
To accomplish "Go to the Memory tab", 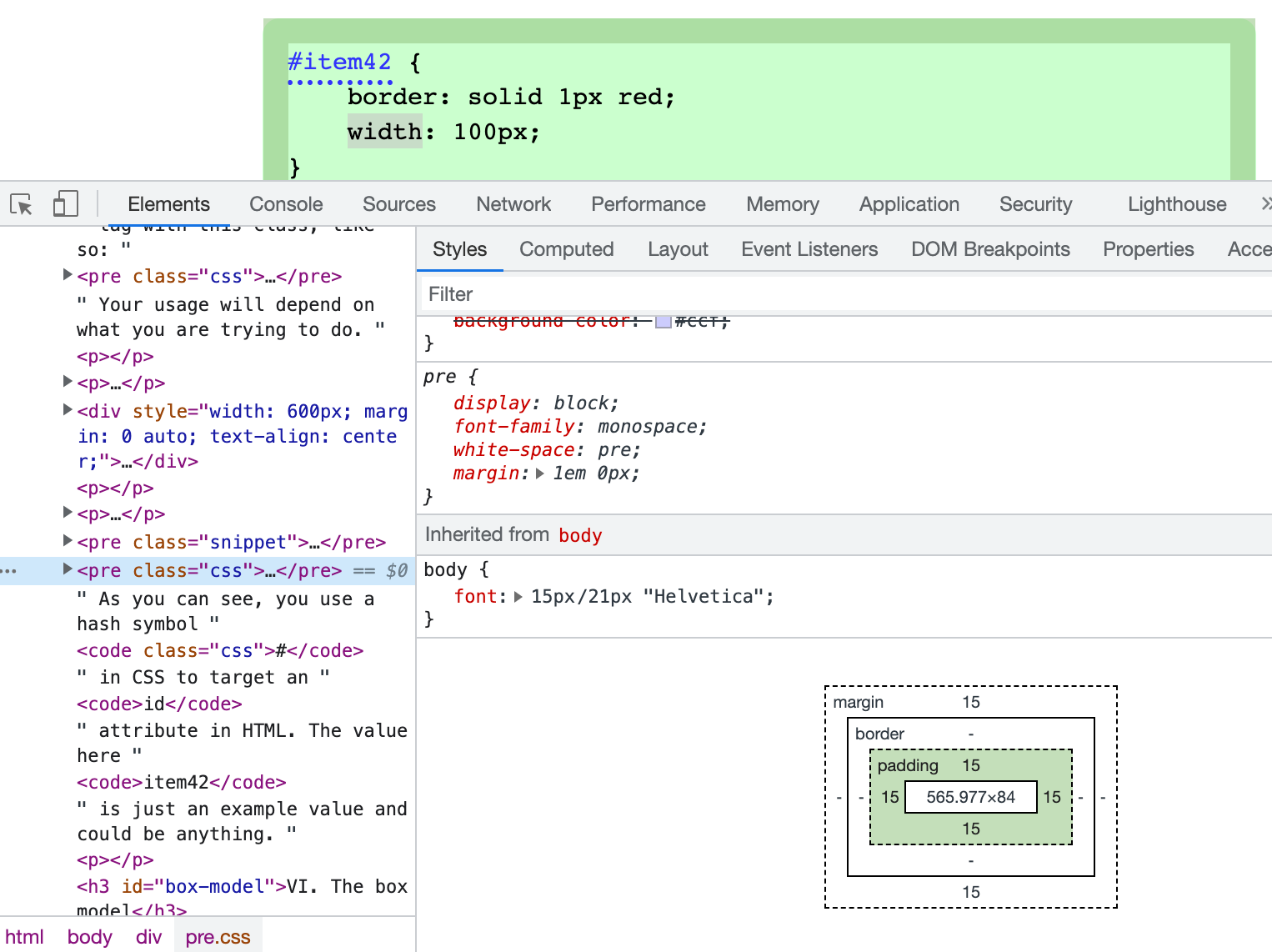I will click(783, 204).
